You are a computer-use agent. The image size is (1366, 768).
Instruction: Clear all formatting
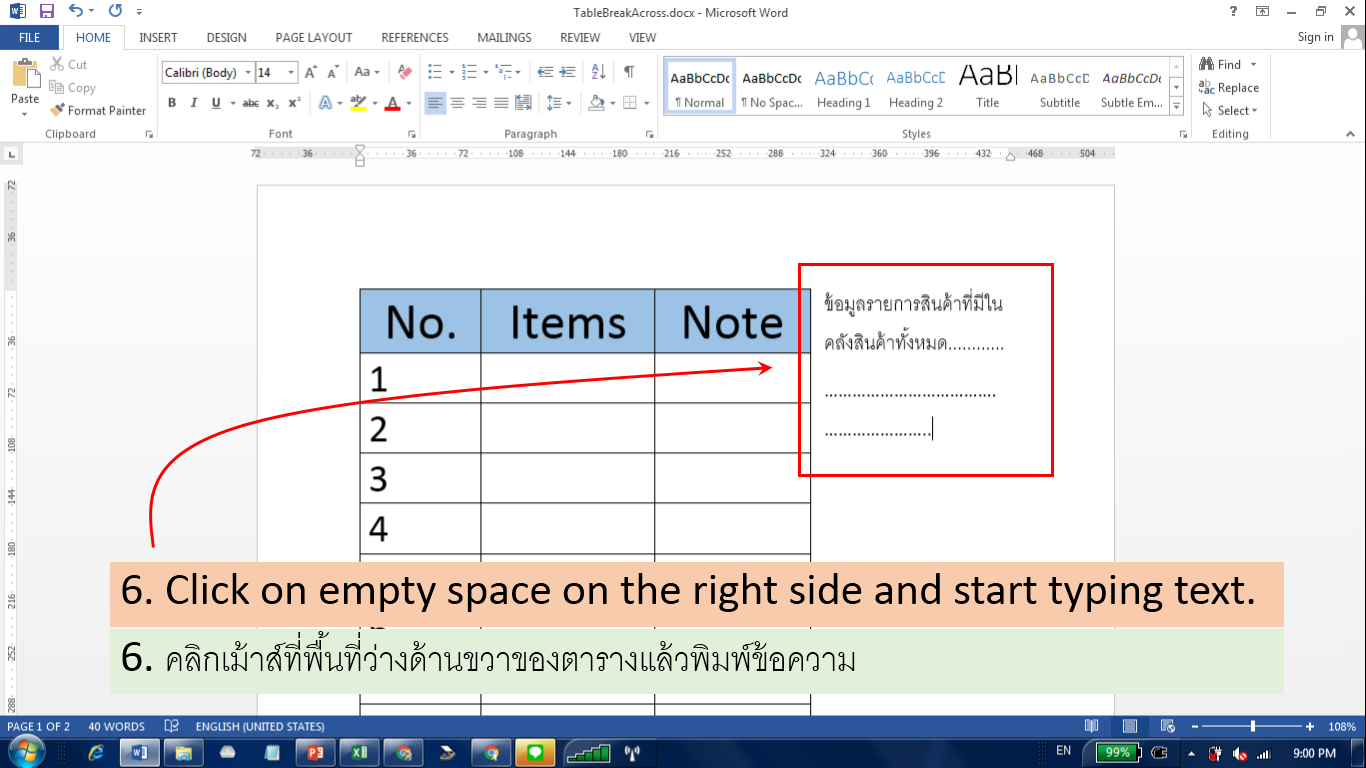(403, 72)
